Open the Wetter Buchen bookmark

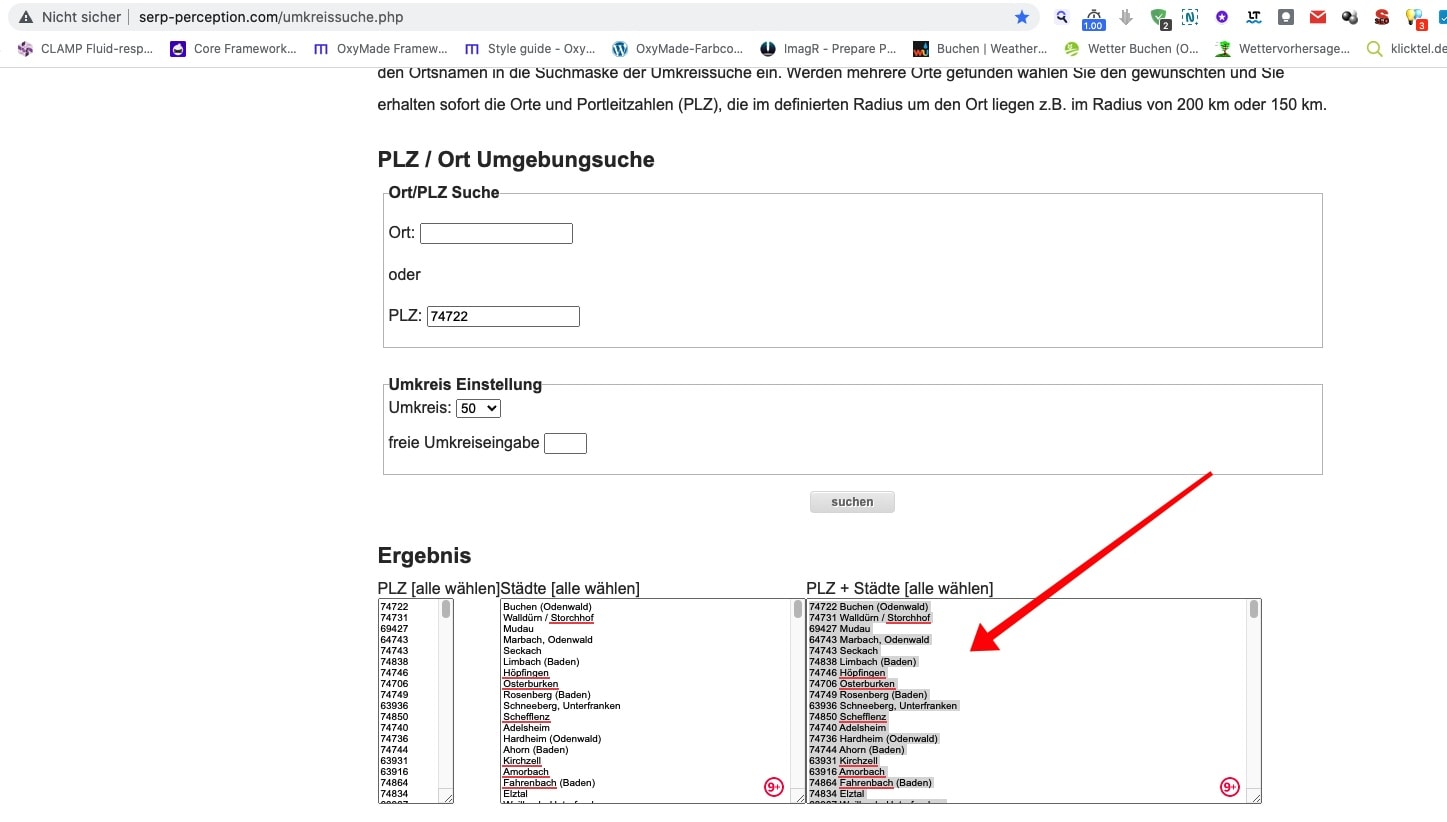(1131, 48)
